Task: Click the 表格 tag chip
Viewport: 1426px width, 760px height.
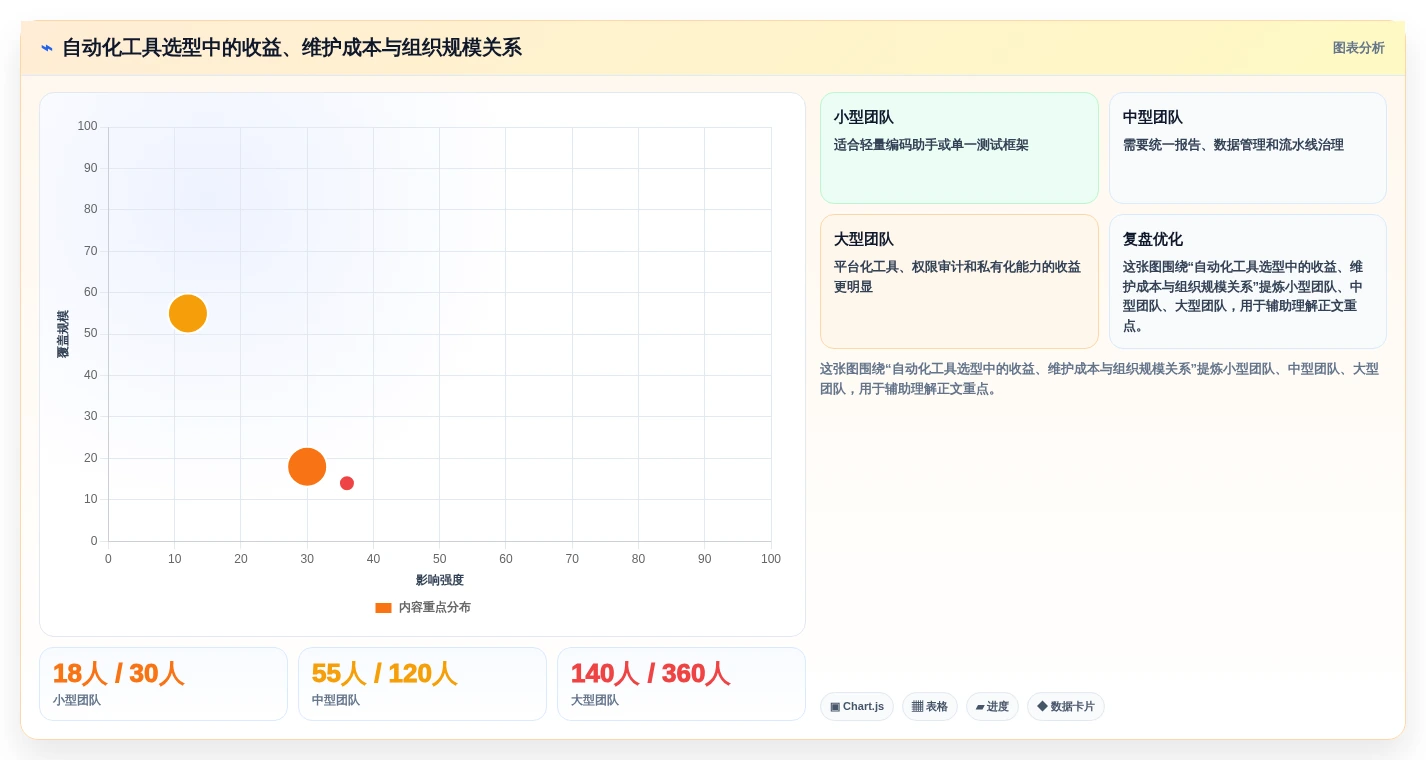Action: (929, 706)
